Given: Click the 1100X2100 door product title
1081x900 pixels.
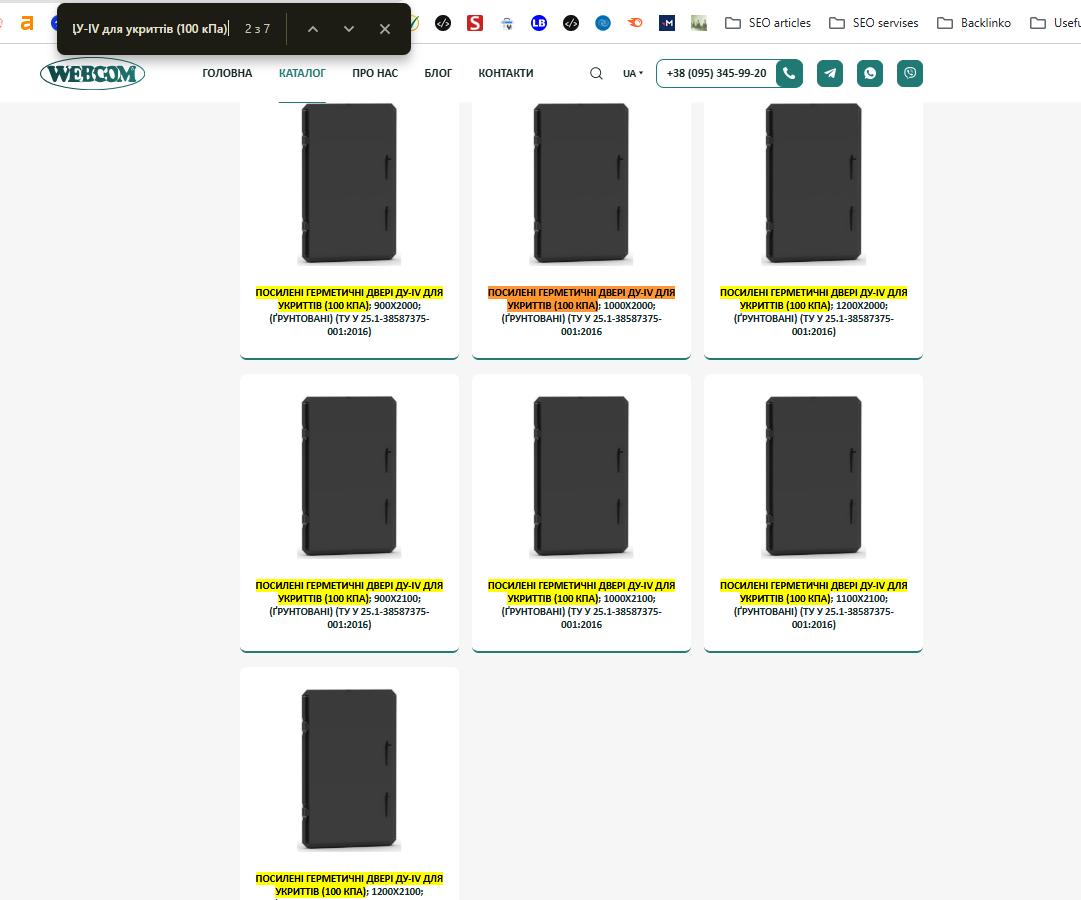Looking at the screenshot, I should click(814, 605).
